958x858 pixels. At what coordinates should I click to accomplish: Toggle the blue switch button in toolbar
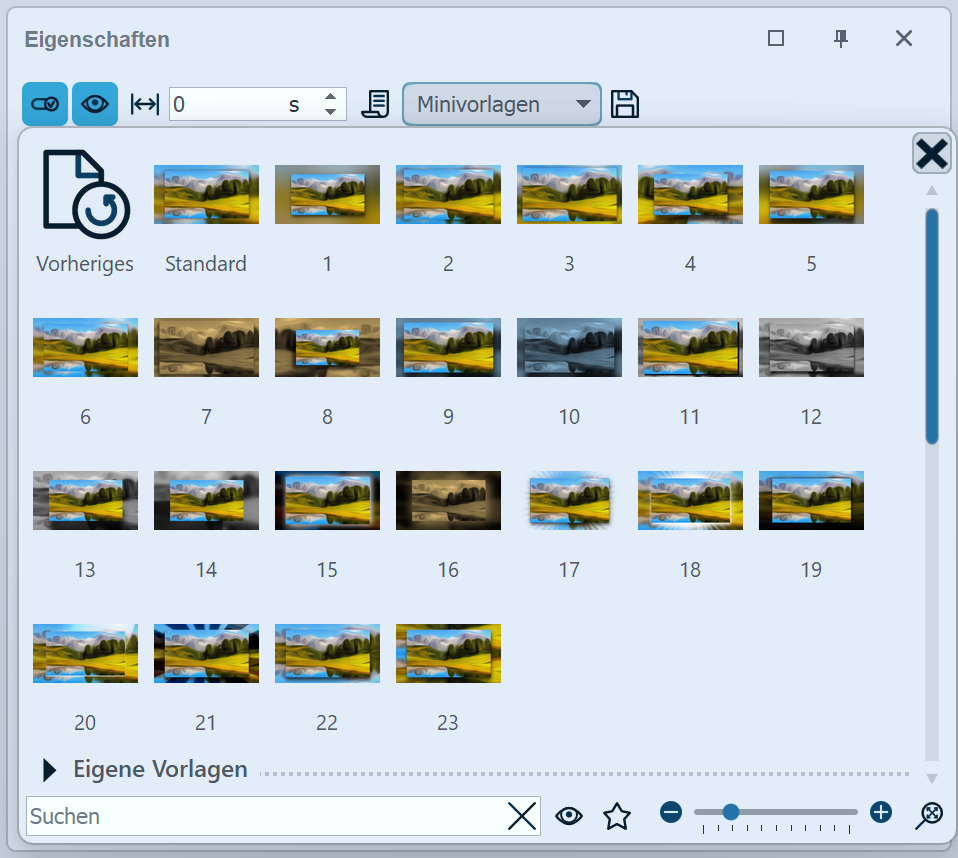click(45, 104)
